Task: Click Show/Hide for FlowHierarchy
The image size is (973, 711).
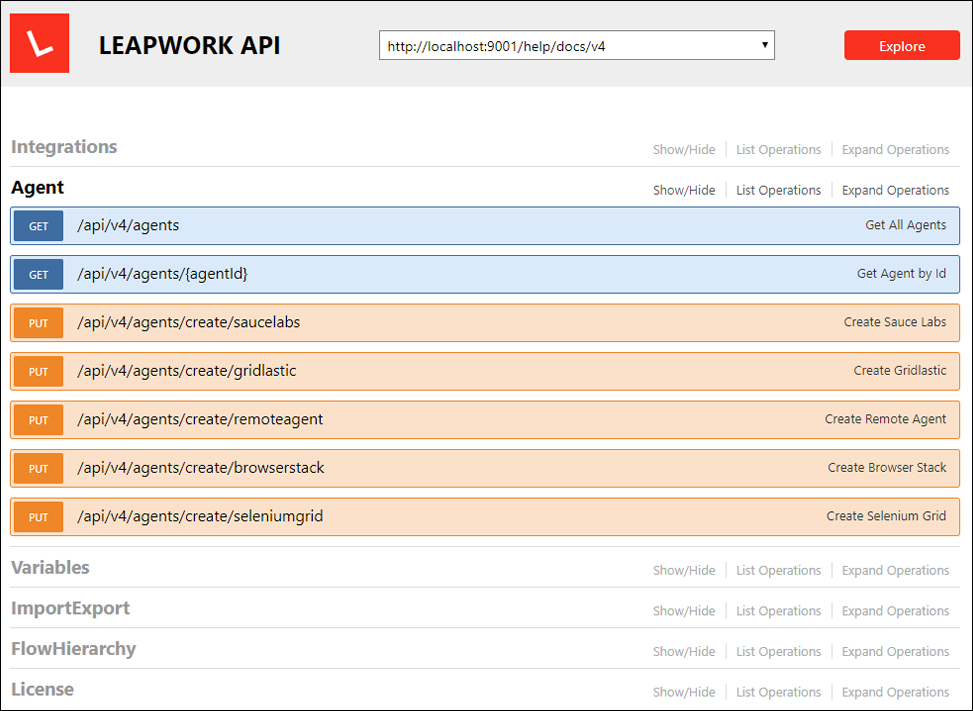Action: 684,651
